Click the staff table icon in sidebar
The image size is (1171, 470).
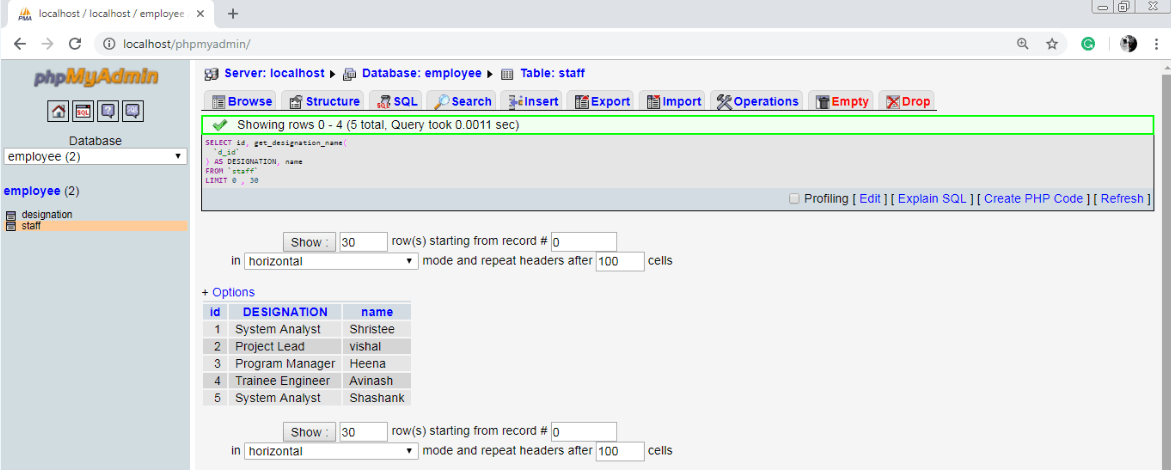click(x=10, y=226)
